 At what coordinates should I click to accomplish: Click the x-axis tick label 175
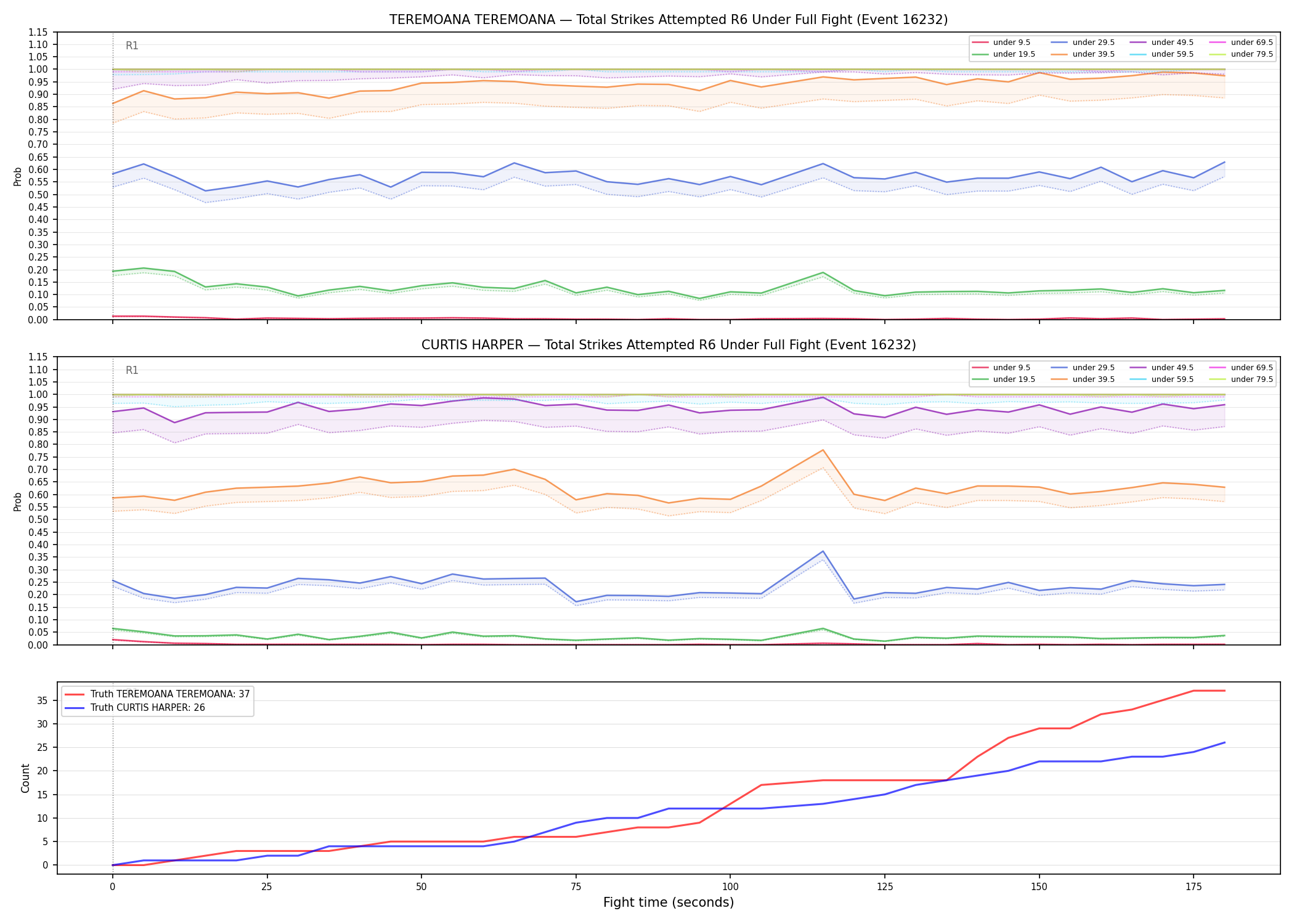(x=1194, y=887)
